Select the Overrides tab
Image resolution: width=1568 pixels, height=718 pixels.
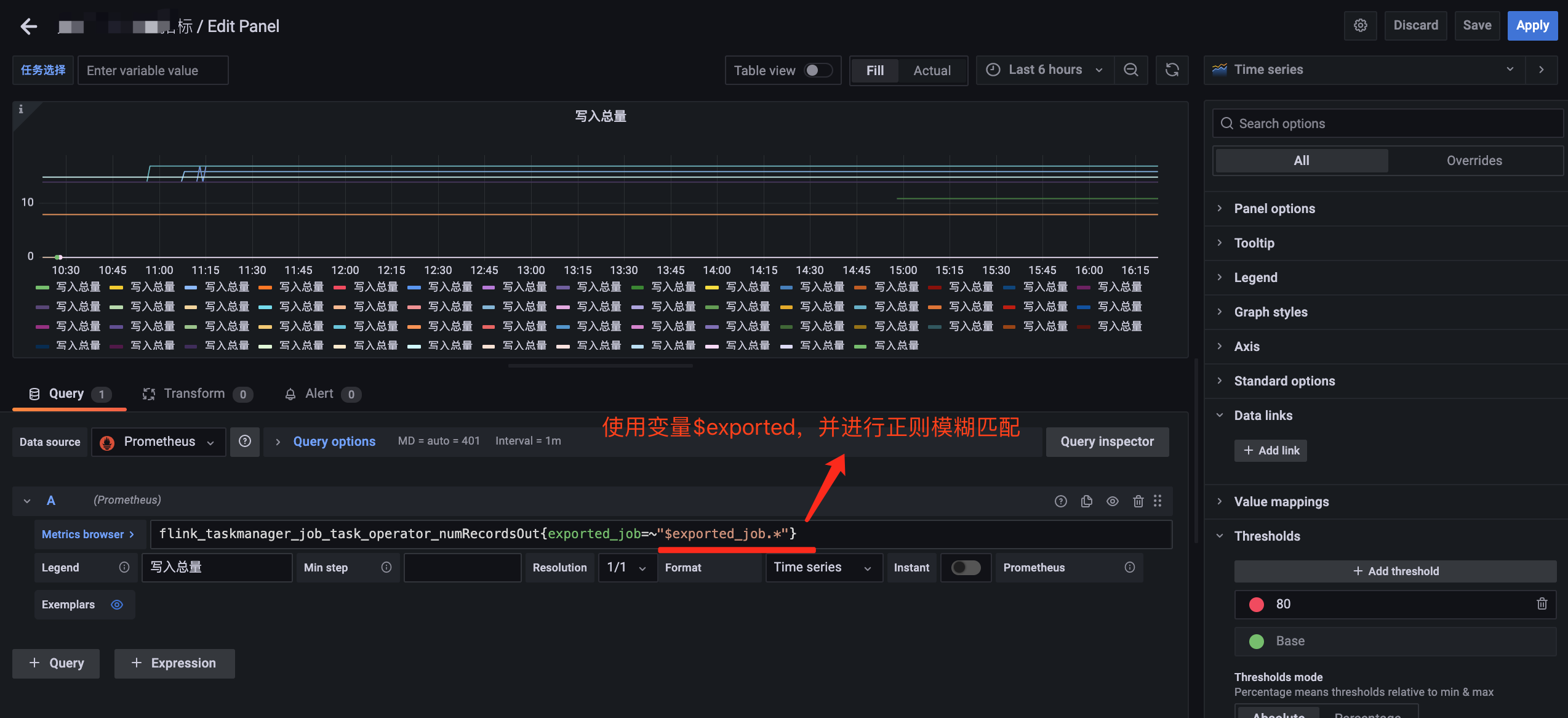pyautogui.click(x=1473, y=161)
